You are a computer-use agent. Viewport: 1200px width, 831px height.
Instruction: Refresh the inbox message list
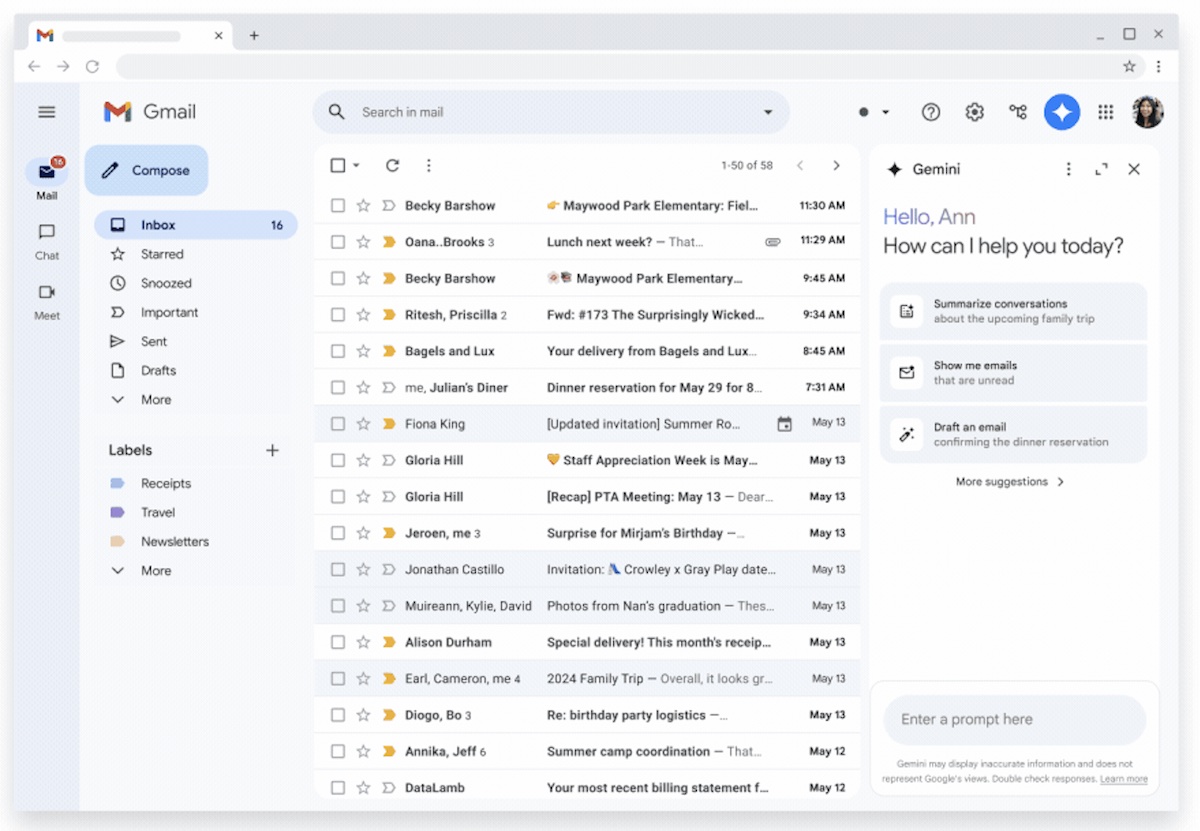[392, 165]
